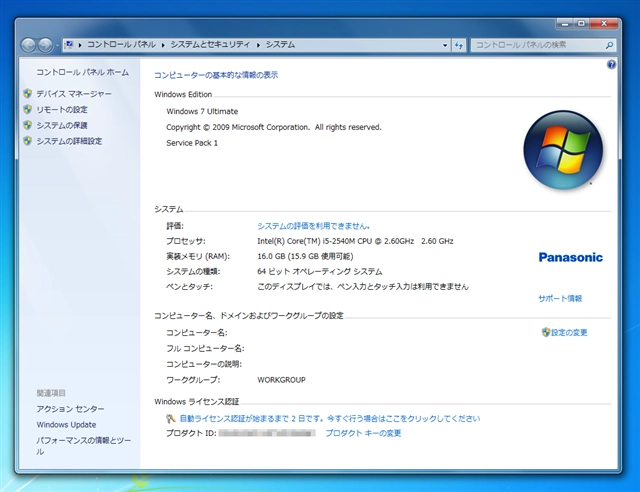Close the System window
The height and width of the screenshot is (492, 640).
point(604,24)
